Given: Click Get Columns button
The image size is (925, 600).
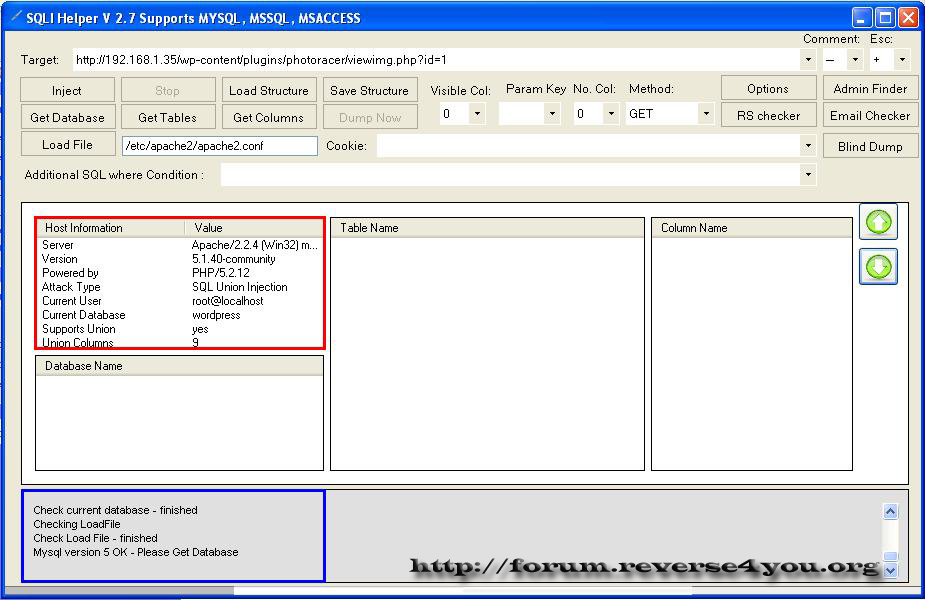Looking at the screenshot, I should click(x=269, y=117).
